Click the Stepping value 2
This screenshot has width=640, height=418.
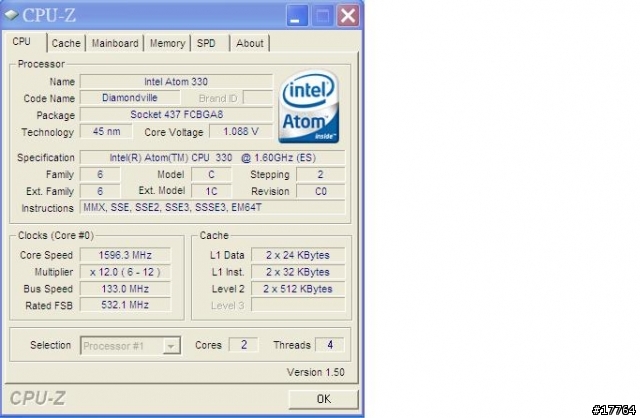pyautogui.click(x=320, y=174)
